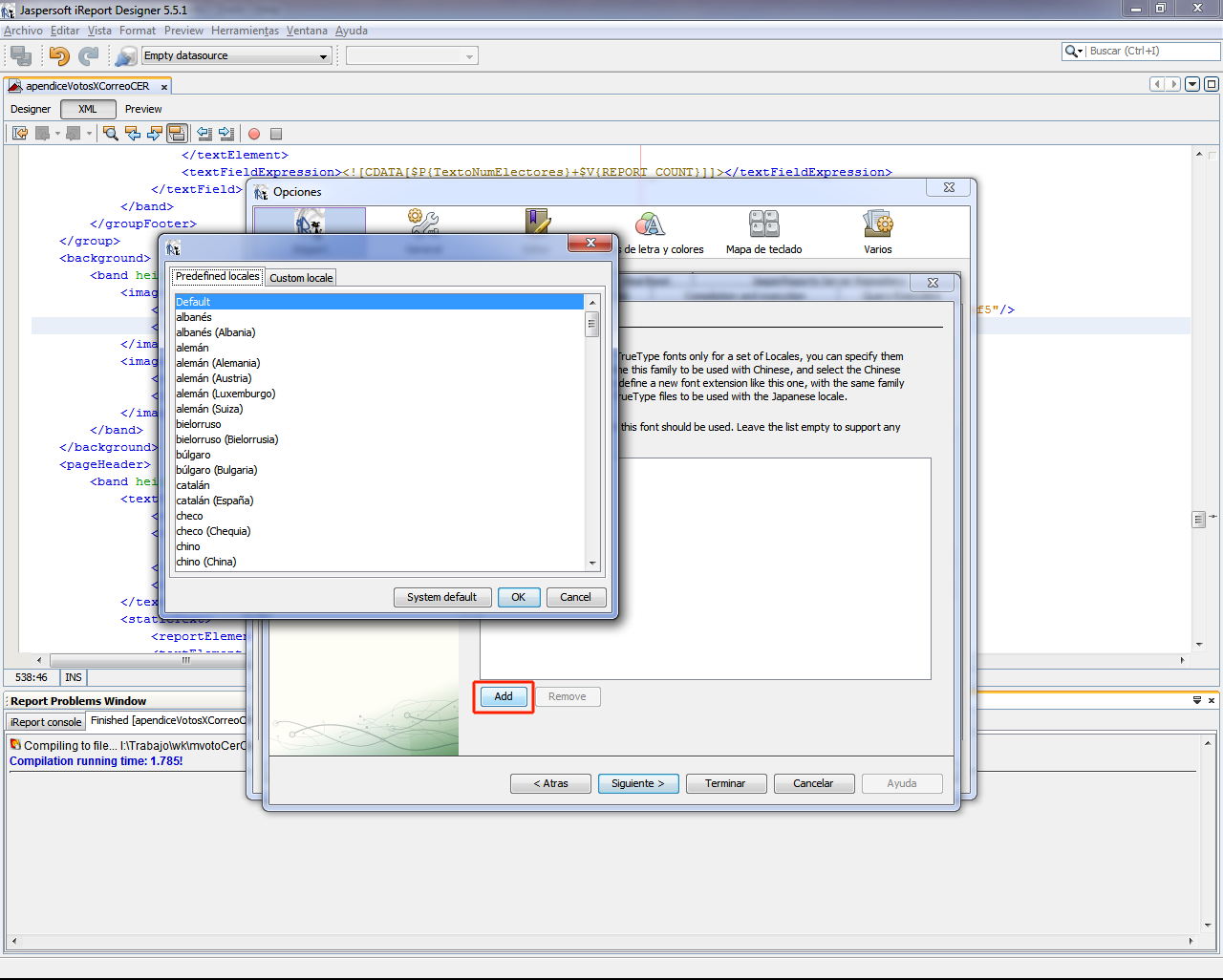Open the Herramientas menu
Viewport: 1223px width, 980px height.
[245, 31]
